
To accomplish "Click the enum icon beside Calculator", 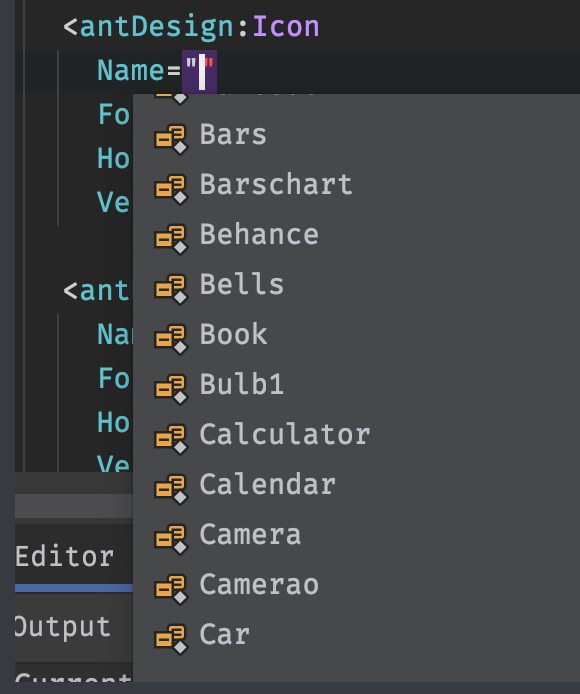I will coord(171,439).
